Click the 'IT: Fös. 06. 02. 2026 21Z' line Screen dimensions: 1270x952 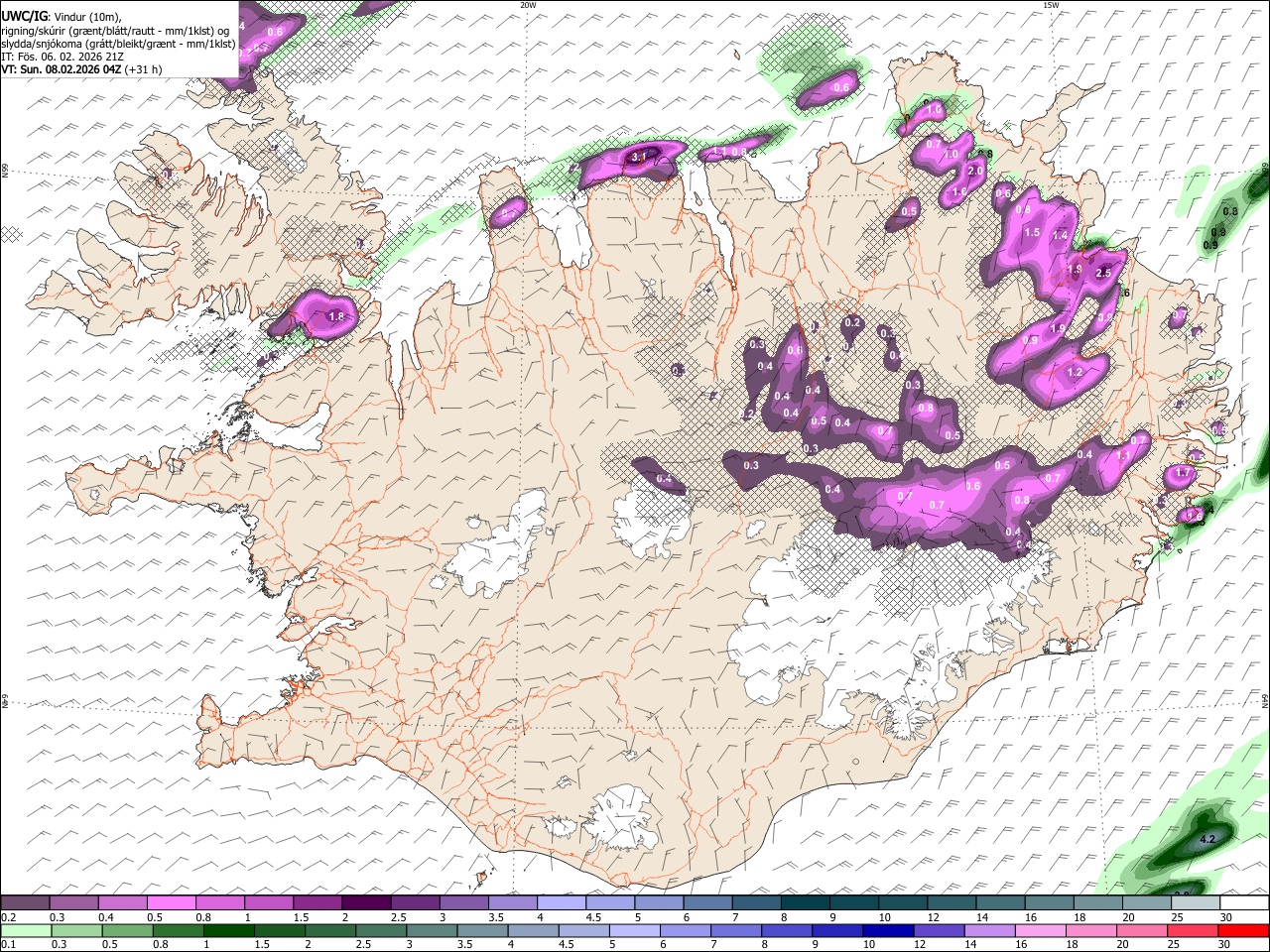click(63, 57)
